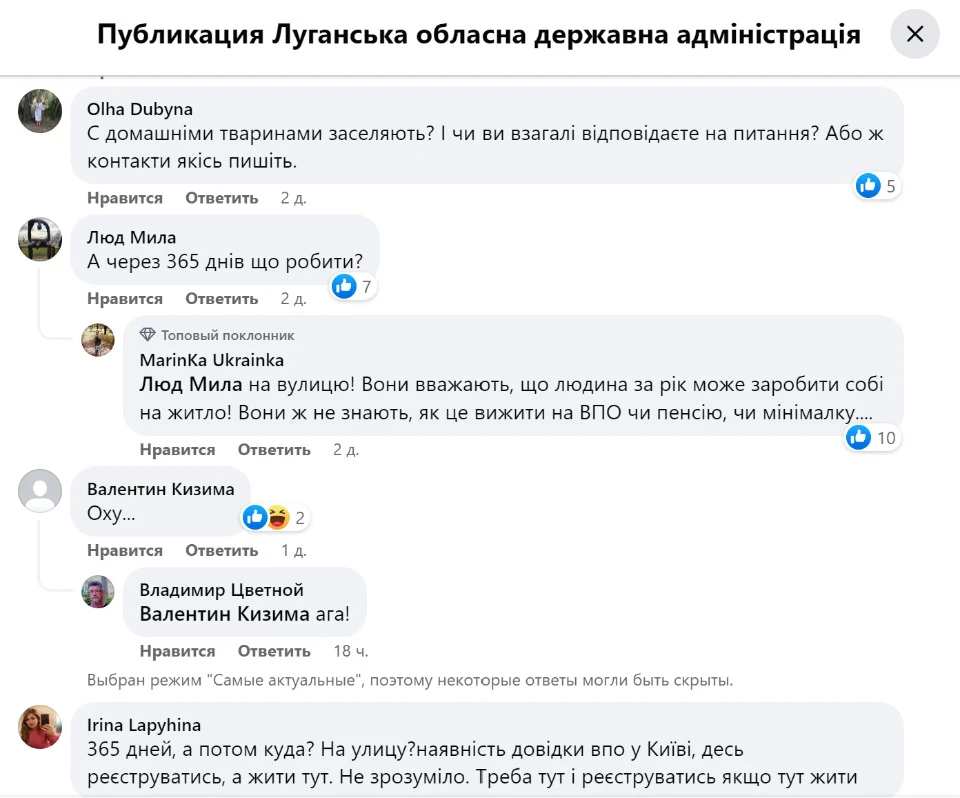960x798 pixels.
Task: Click Ответить under MarinKa Ukrainka's reply
Action: 274,450
